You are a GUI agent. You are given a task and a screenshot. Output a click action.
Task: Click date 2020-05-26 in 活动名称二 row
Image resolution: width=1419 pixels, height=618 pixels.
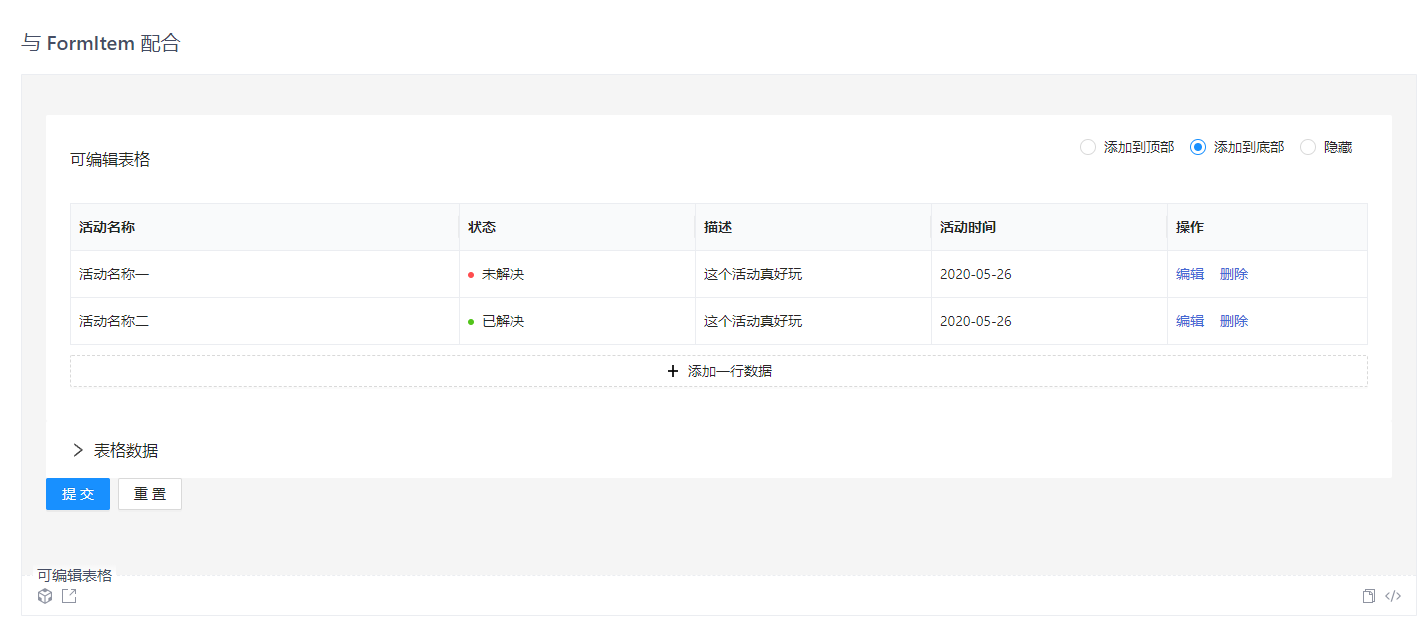(x=1050, y=321)
